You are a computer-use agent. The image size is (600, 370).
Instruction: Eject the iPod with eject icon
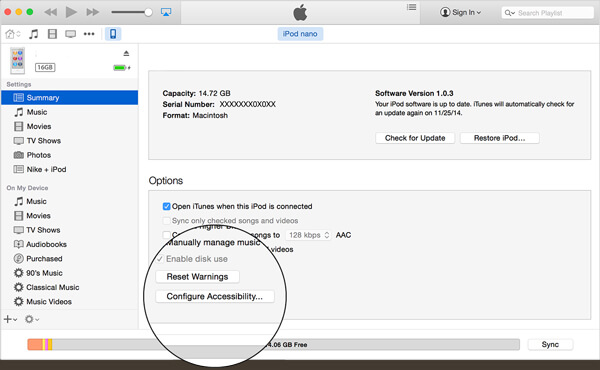126,53
